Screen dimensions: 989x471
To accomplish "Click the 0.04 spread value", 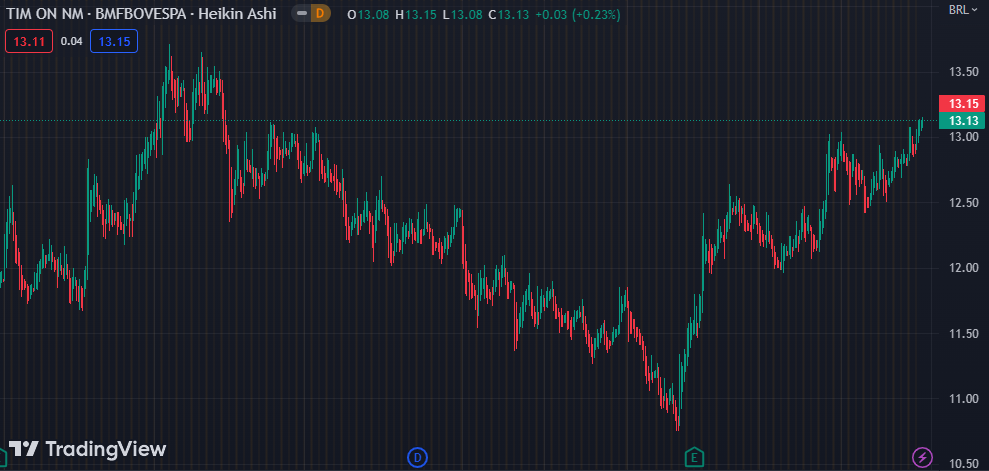I will [71, 42].
